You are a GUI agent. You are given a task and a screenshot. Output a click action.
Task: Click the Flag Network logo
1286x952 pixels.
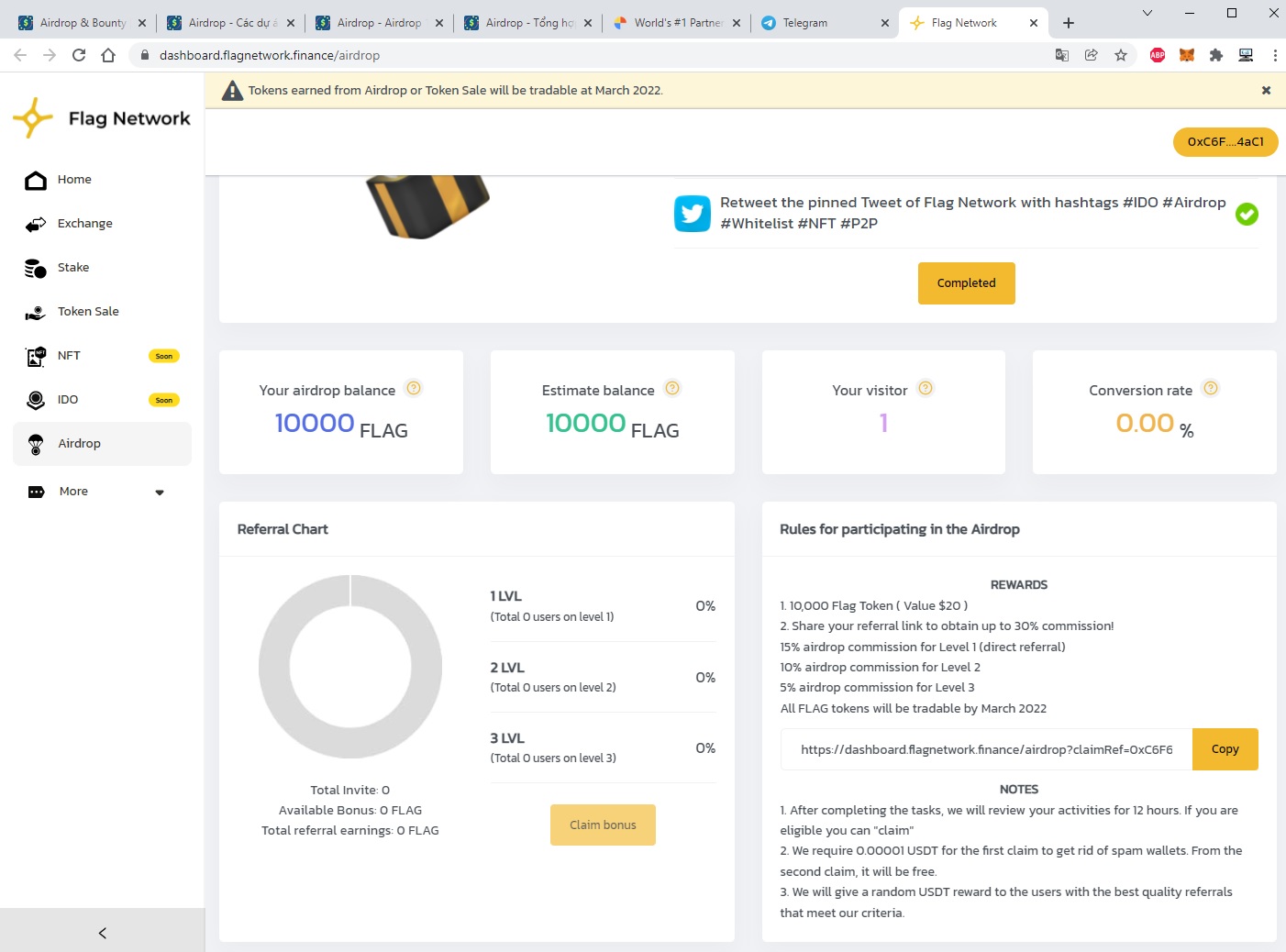pyautogui.click(x=102, y=118)
